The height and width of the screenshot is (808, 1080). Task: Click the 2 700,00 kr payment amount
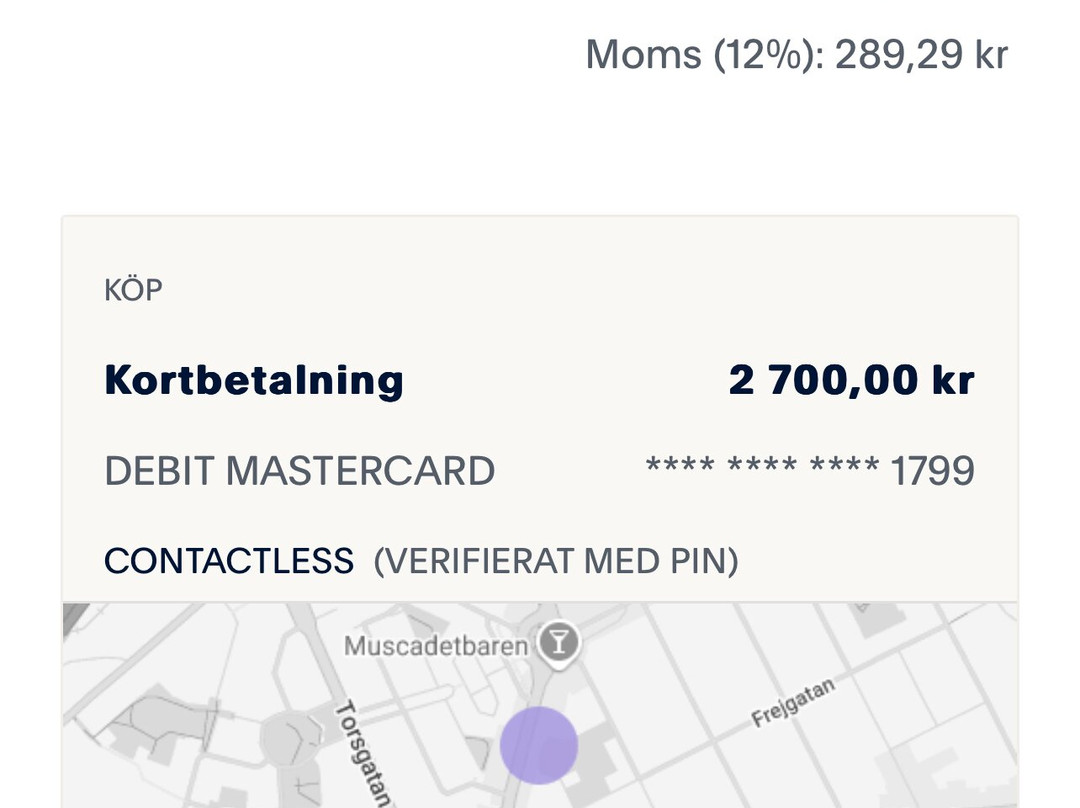(851, 380)
